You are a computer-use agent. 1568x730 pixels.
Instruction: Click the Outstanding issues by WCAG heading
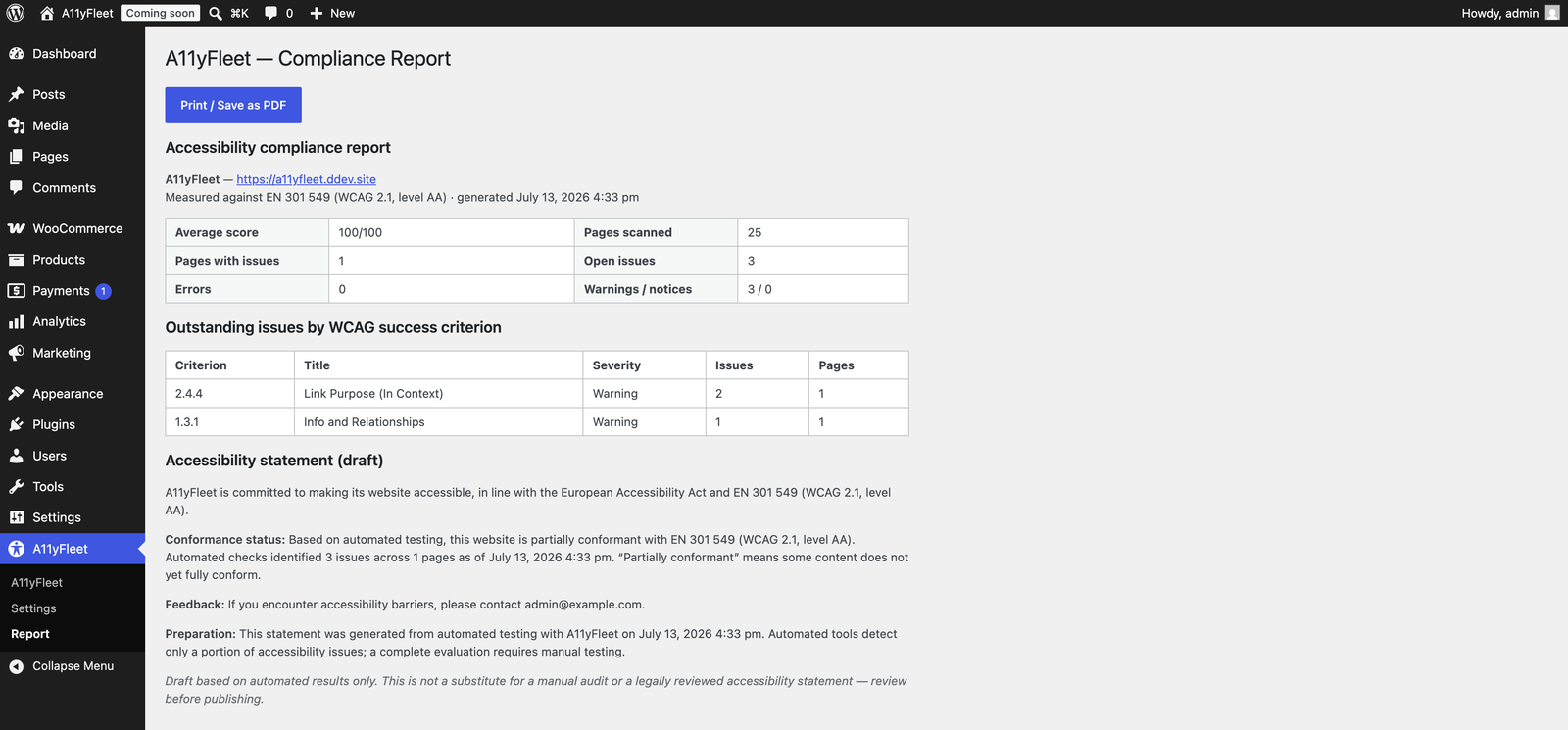tap(333, 328)
